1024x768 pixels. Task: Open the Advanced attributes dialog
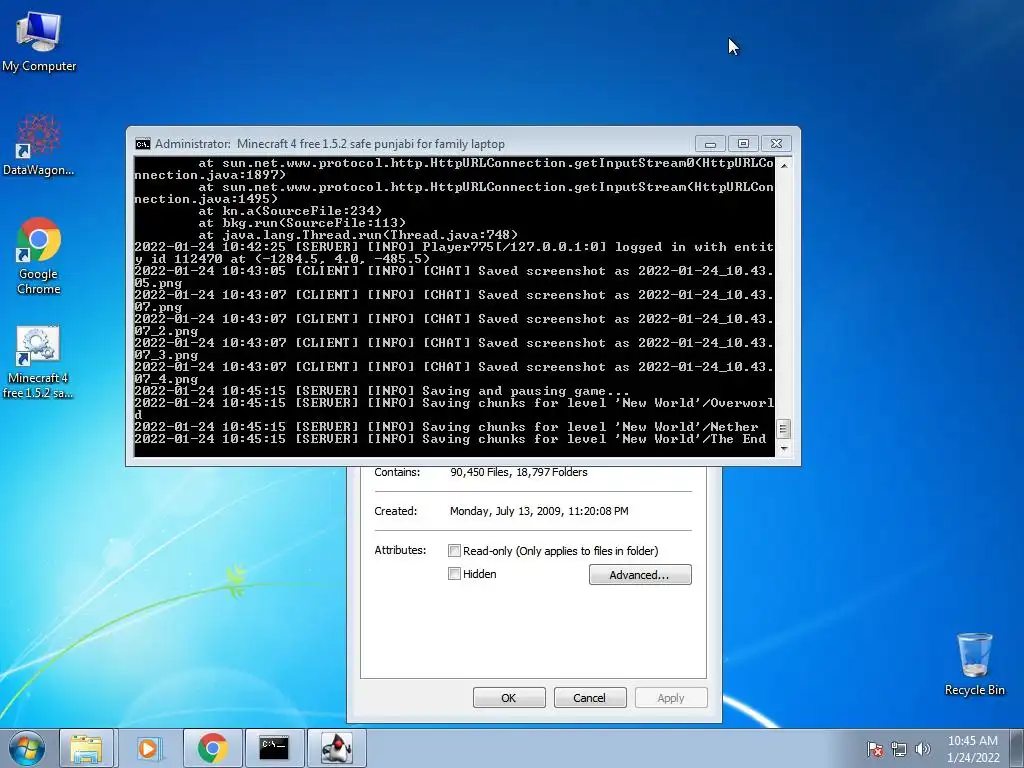639,575
